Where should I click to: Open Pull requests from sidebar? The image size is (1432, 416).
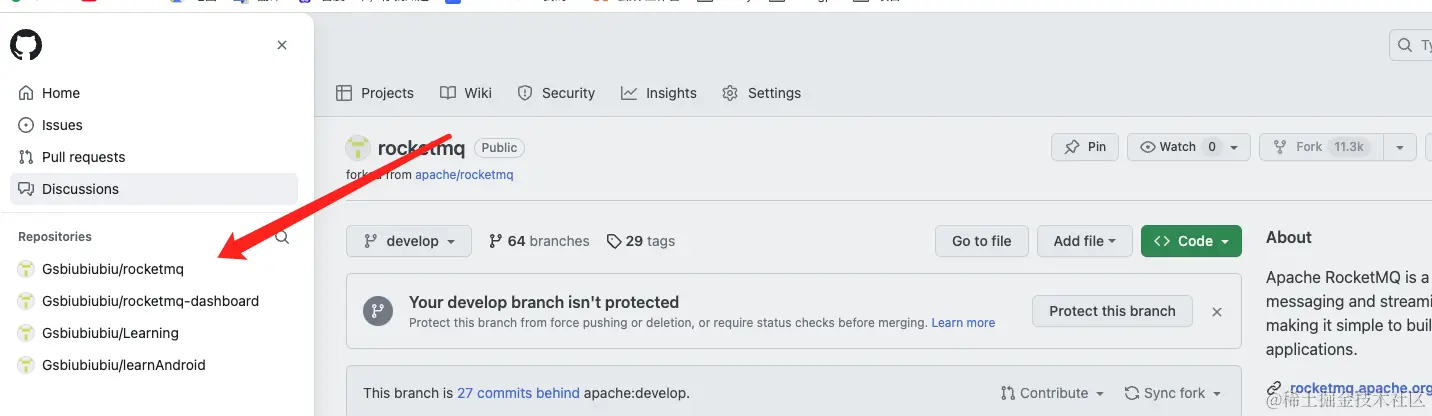point(83,157)
